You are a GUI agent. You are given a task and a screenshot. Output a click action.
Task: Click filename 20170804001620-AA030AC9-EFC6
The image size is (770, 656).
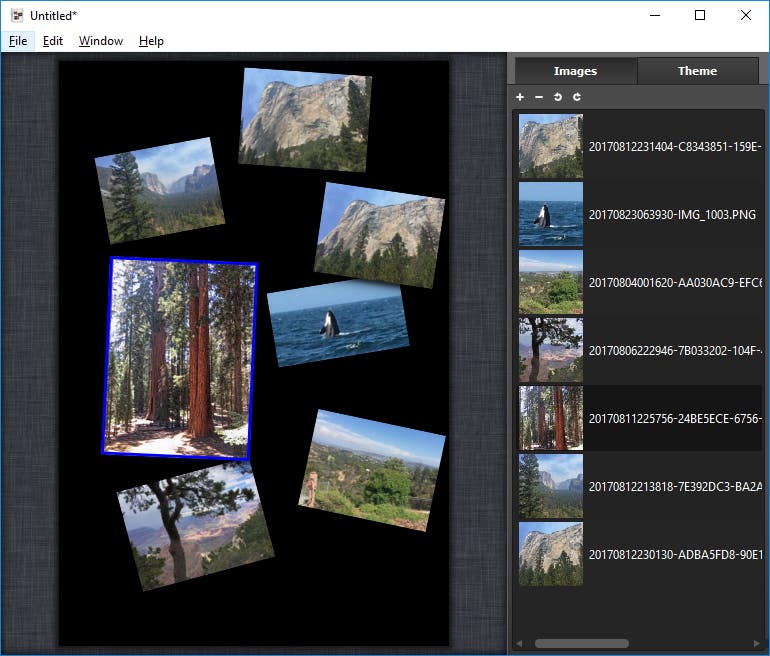click(675, 283)
